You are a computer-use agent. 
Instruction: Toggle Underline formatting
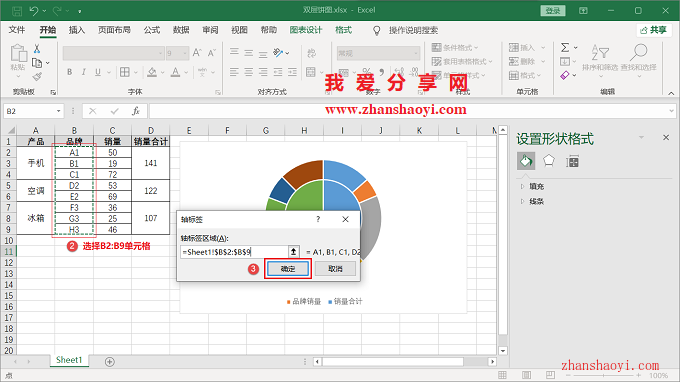98,72
